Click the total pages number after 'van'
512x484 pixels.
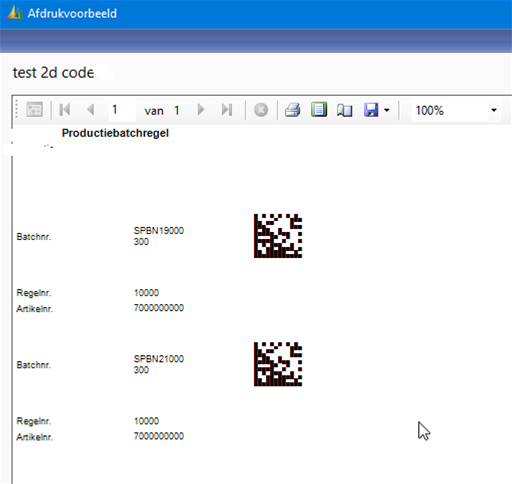coord(177,110)
